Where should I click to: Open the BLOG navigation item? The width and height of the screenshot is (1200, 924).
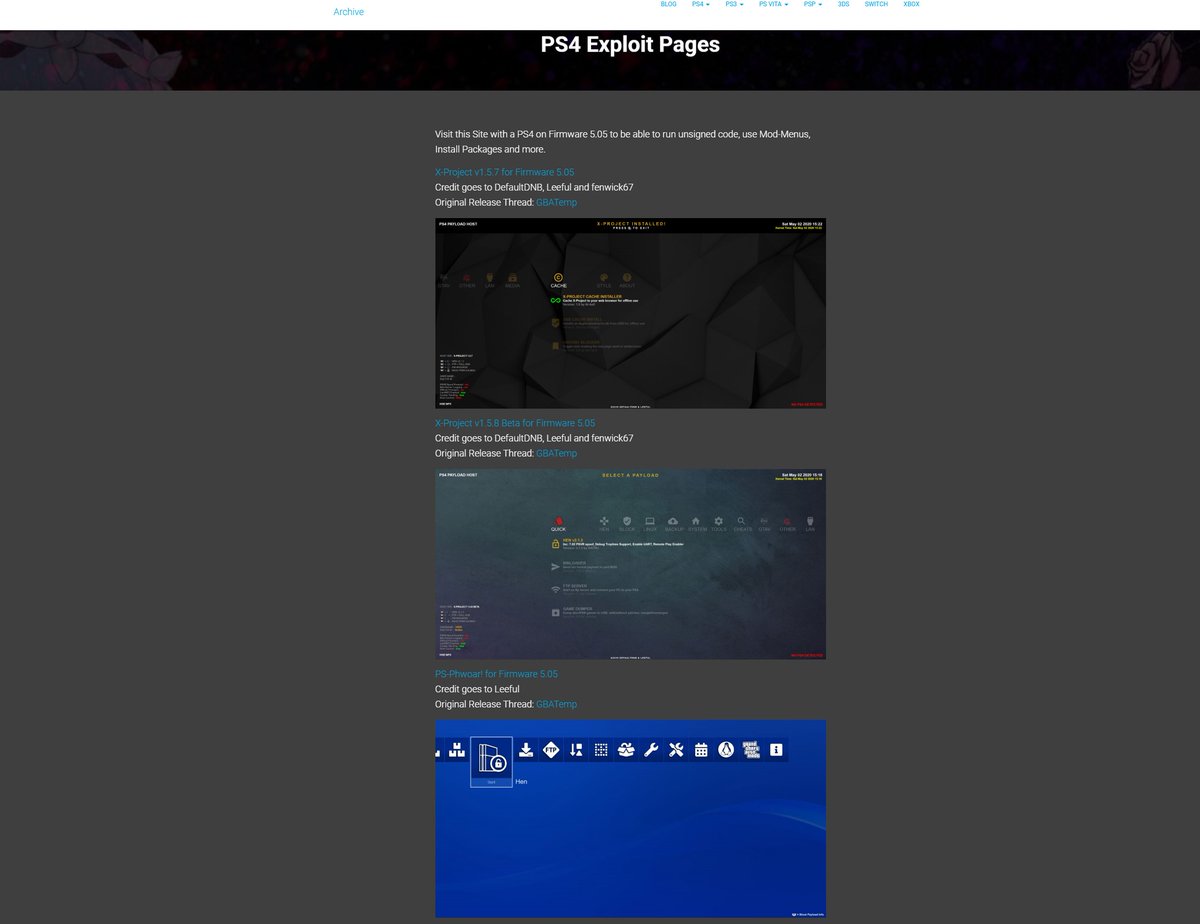pos(668,4)
